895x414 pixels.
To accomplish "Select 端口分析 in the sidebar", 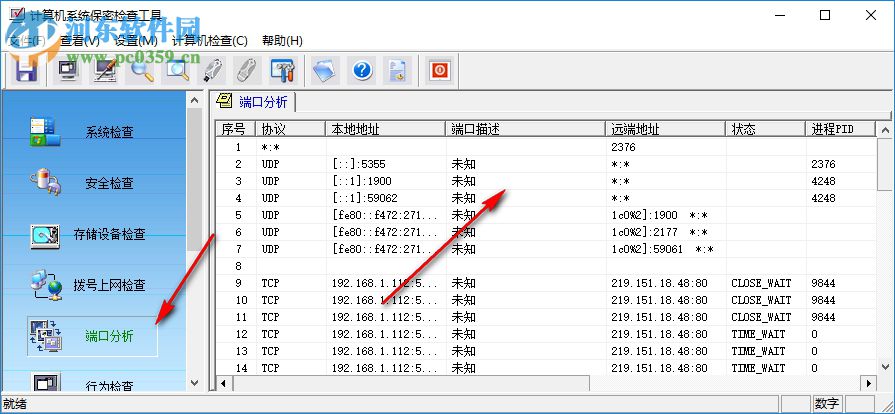I will pyautogui.click(x=92, y=336).
